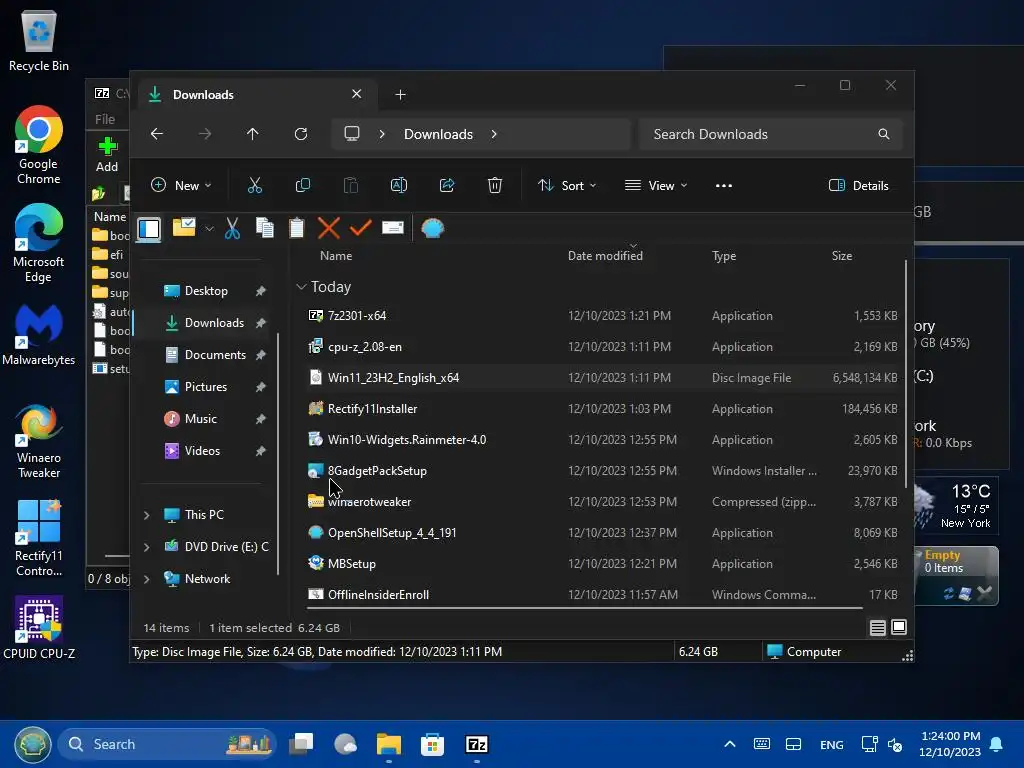Open the Sort dropdown menu
Viewport: 1024px width, 768px height.
coord(566,185)
